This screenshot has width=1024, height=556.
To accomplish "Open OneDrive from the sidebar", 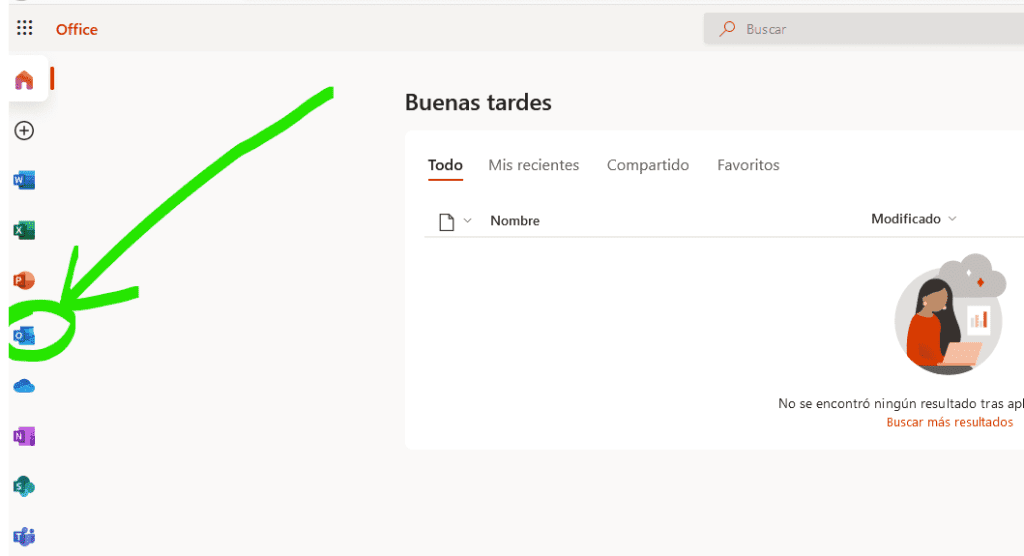I will click(24, 386).
